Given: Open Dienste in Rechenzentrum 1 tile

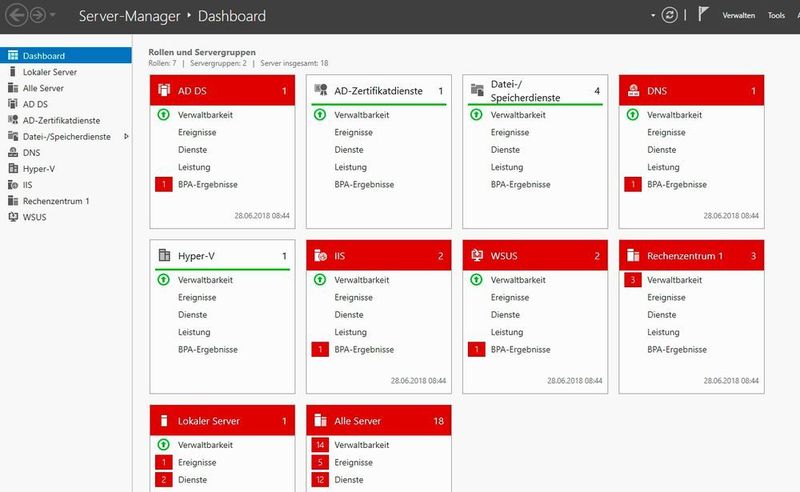Looking at the screenshot, I should (x=662, y=314).
